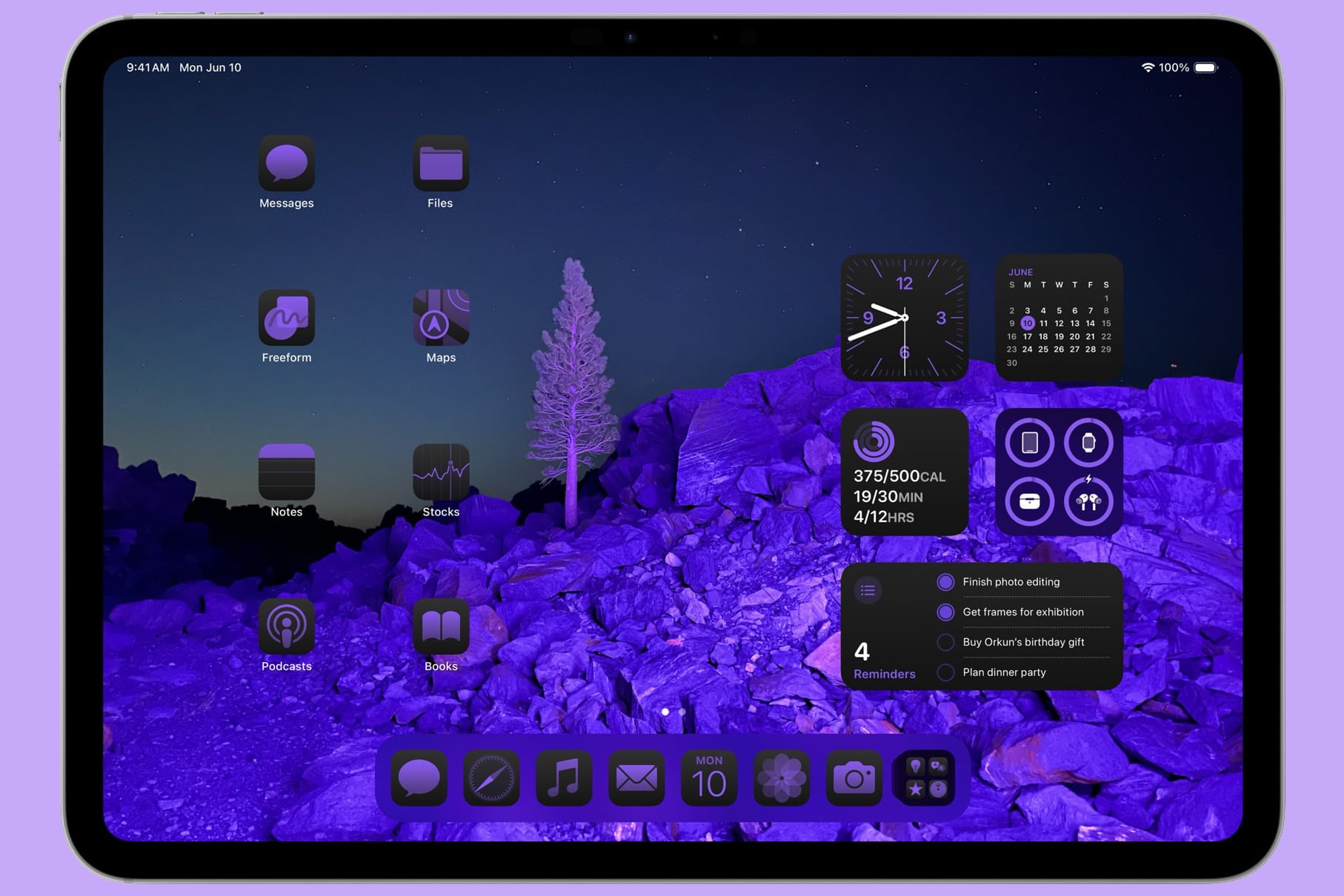Open the Music app in dock

pyautogui.click(x=563, y=778)
